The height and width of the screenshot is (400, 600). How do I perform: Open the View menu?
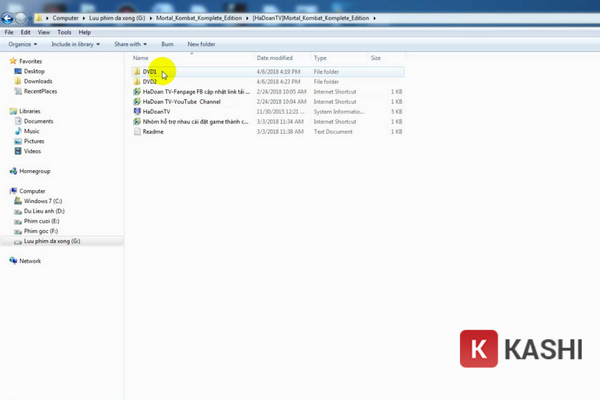[44, 32]
